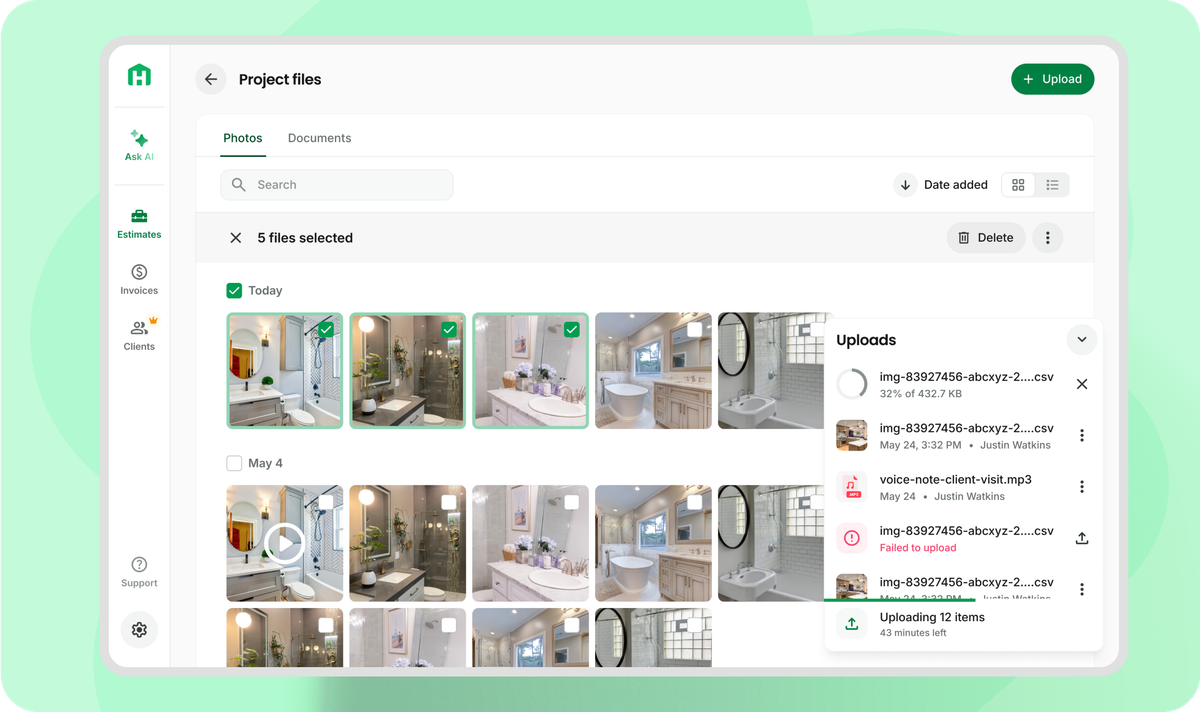
Task: Open the white countertop photo in May 4's first row
Action: (530, 543)
